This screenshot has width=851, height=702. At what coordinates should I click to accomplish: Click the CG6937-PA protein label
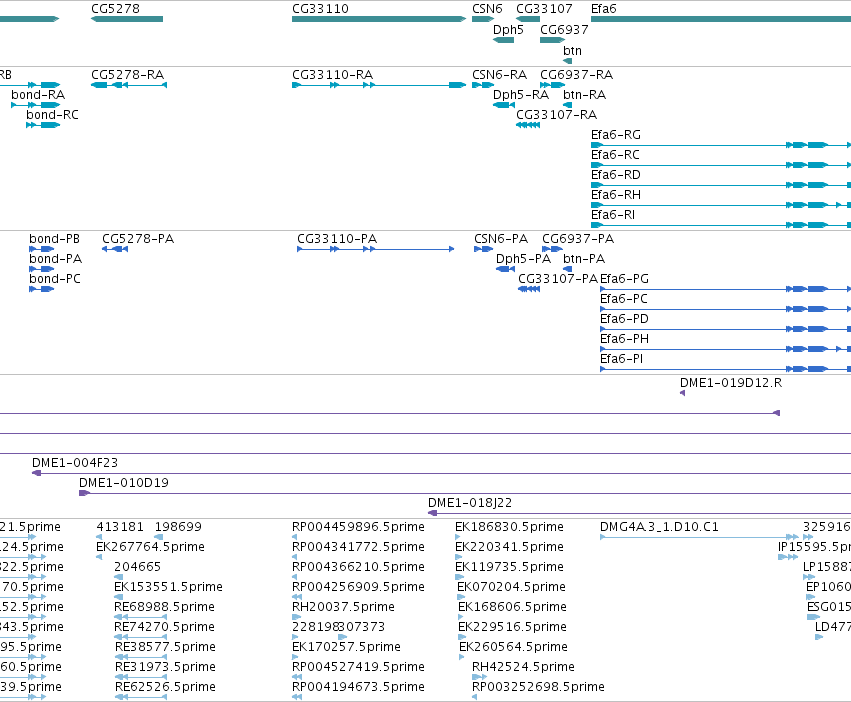point(577,239)
